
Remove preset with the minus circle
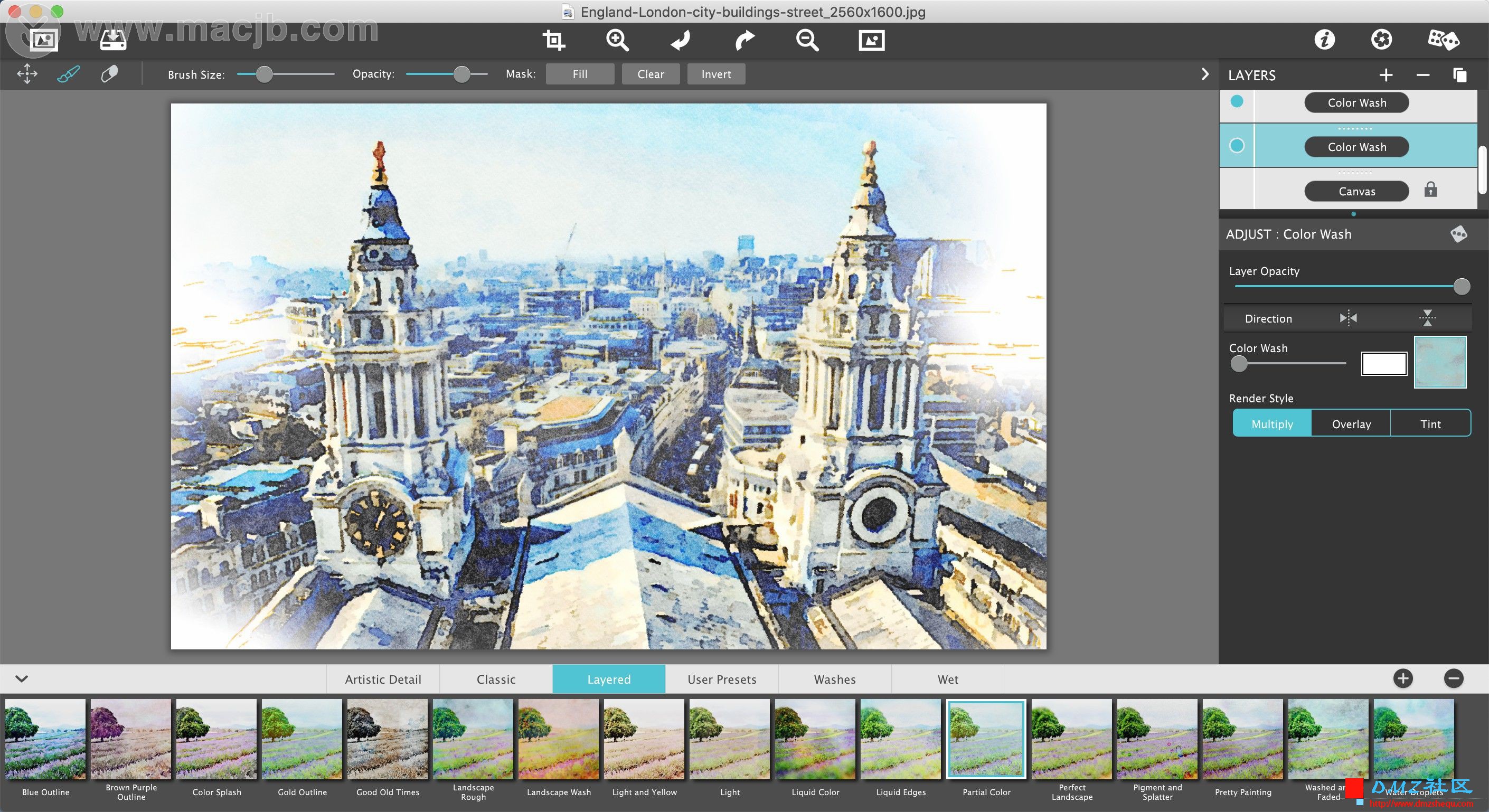(x=1453, y=678)
